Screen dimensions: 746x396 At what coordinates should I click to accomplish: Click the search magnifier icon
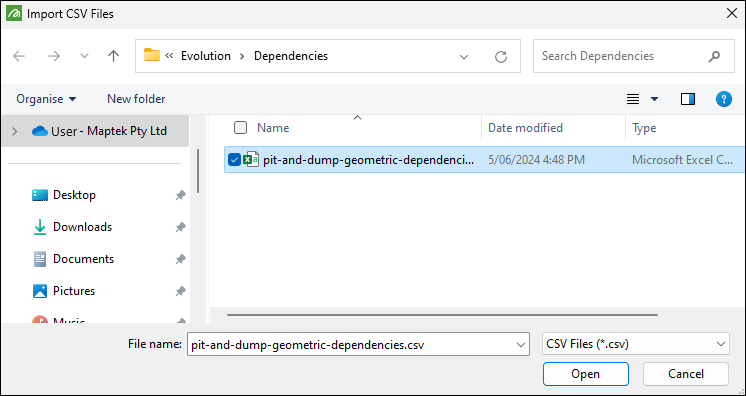[714, 57]
